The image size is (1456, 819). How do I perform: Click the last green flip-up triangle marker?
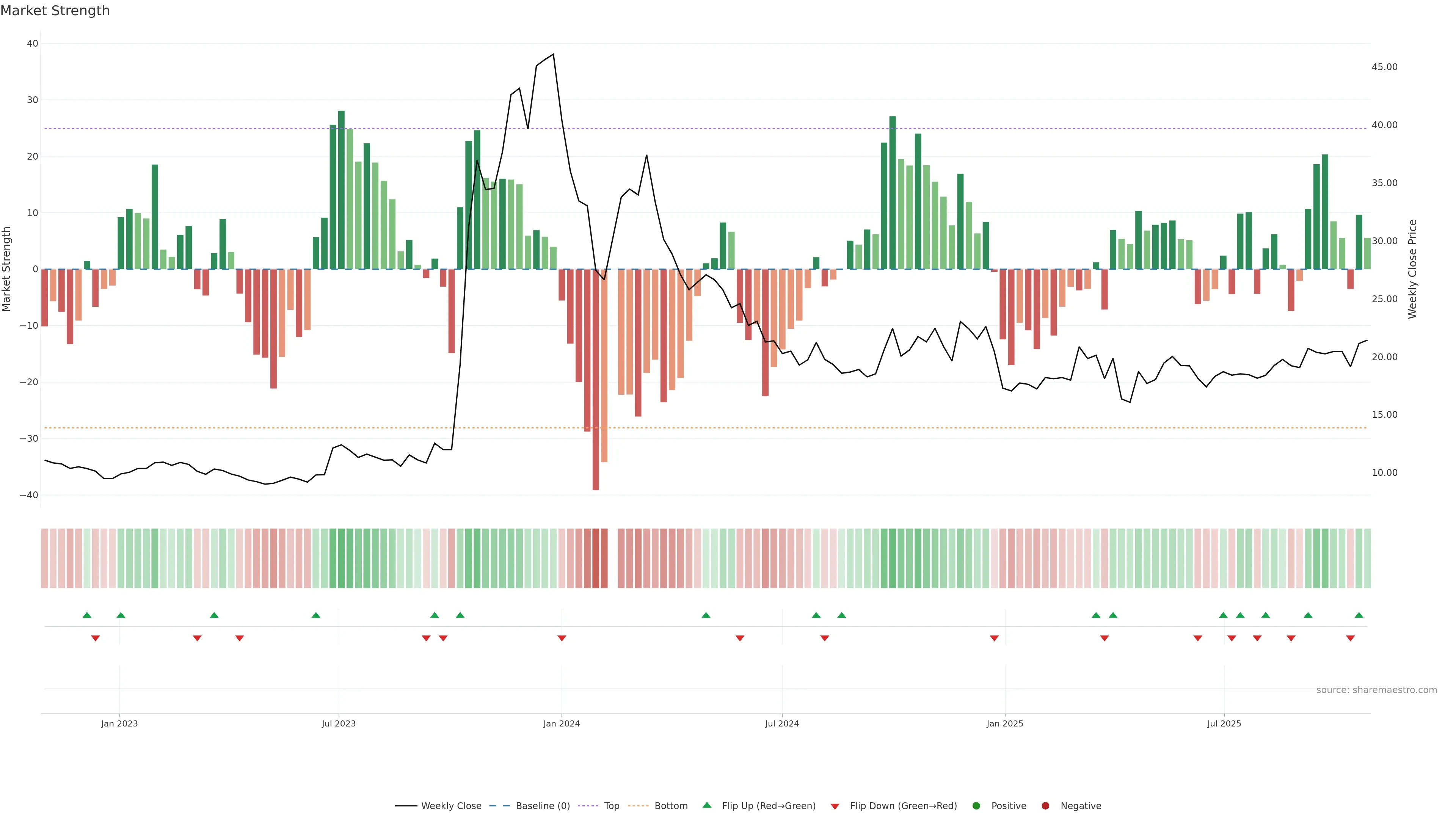1359,615
